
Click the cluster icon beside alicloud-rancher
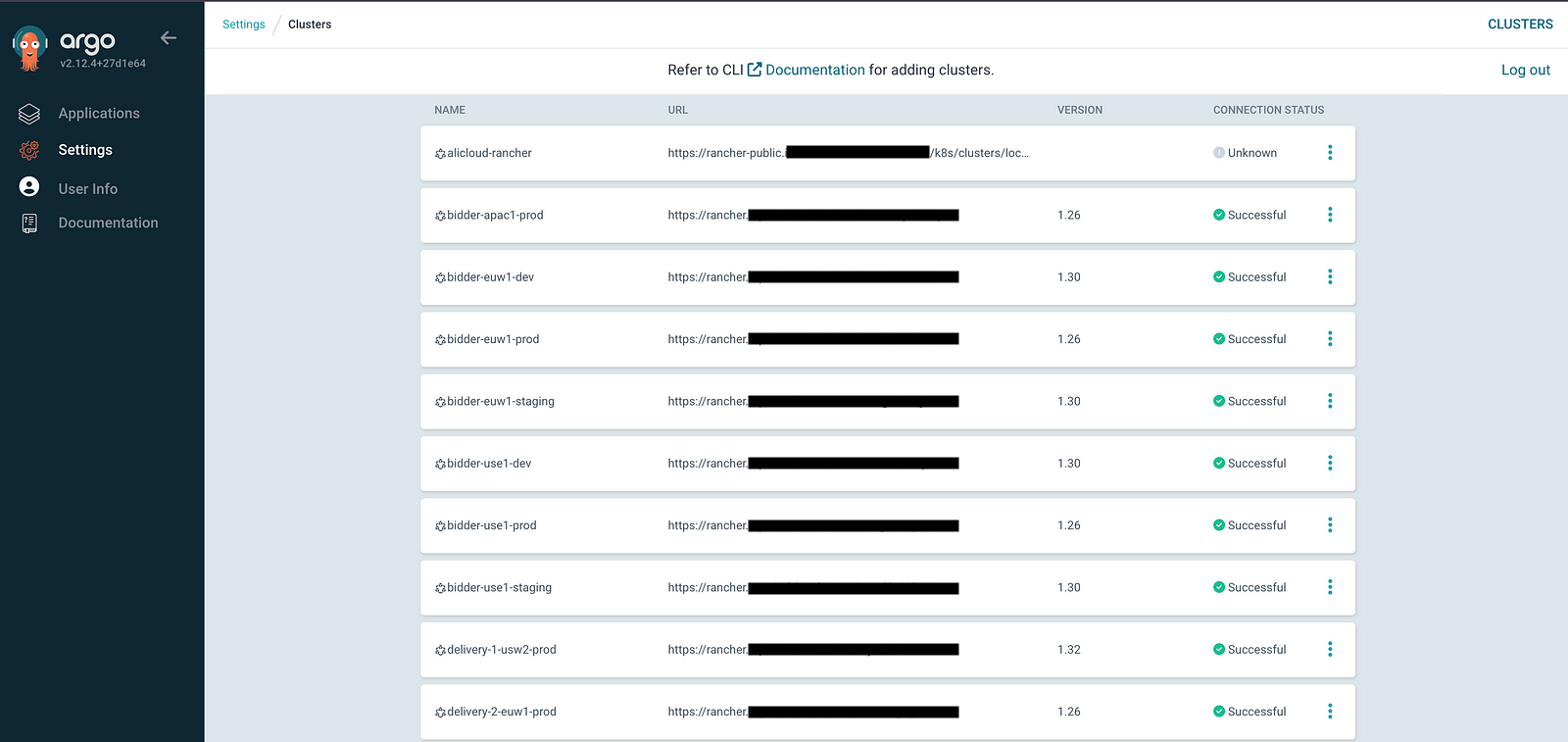pos(439,153)
